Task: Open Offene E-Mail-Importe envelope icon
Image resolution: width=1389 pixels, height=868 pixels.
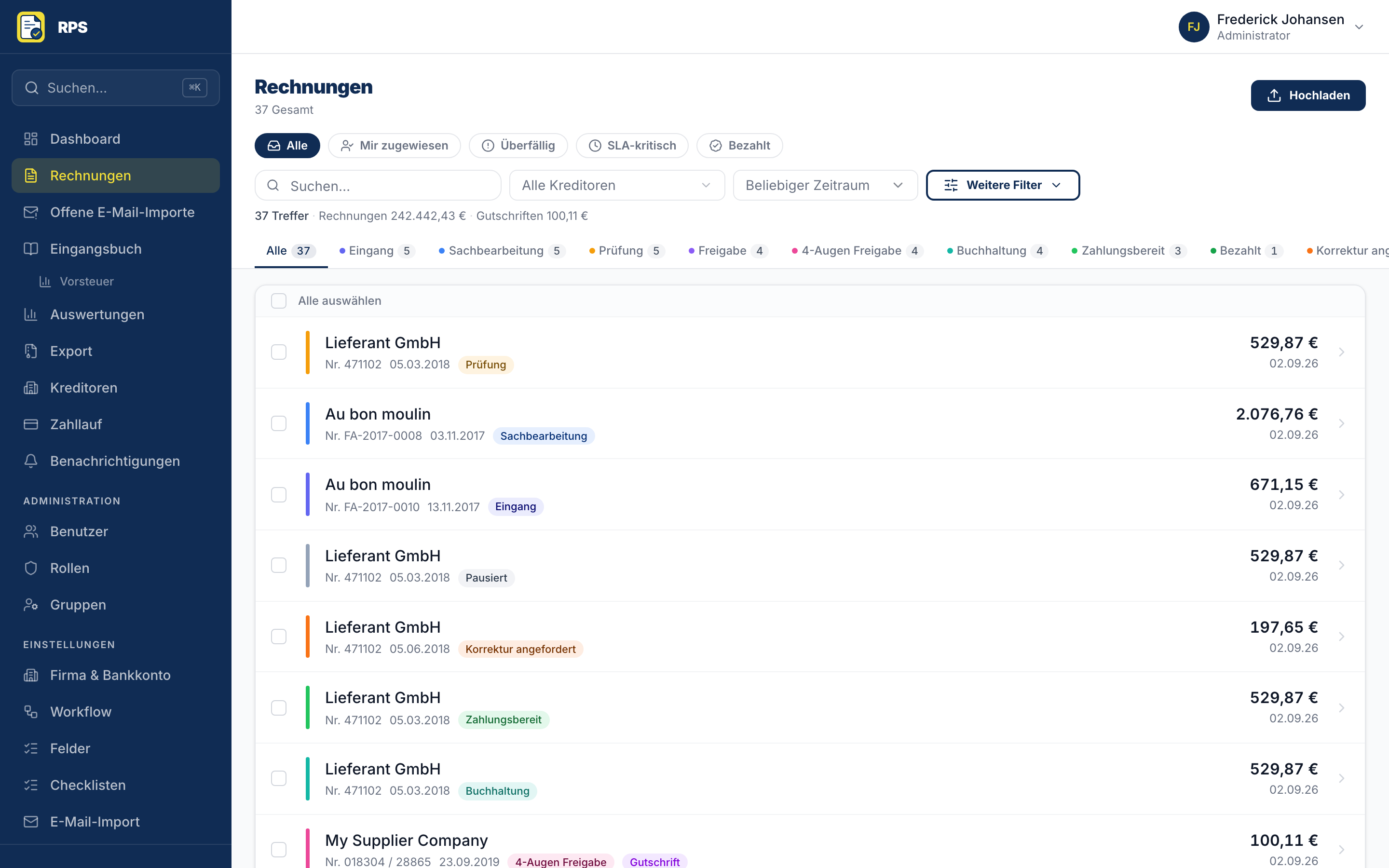Action: pyautogui.click(x=31, y=212)
